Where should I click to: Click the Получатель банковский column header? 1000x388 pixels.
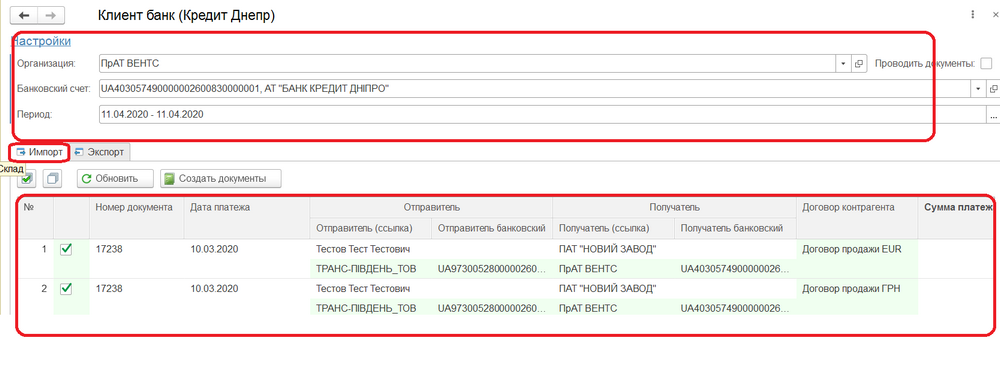pos(735,228)
